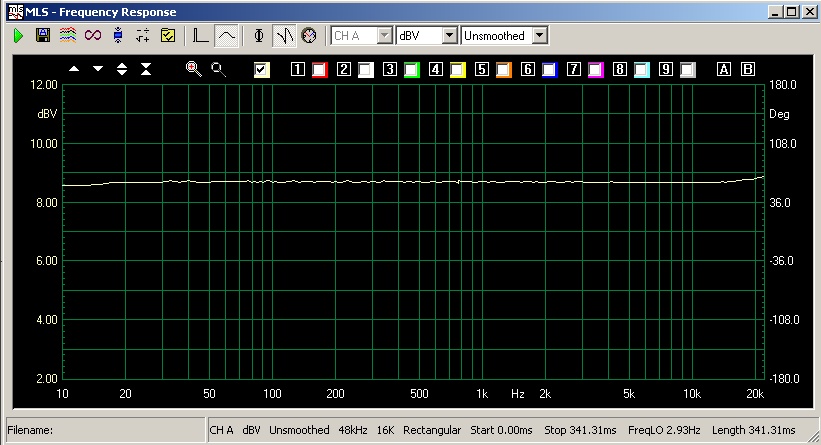The width and height of the screenshot is (821, 445).
Task: Open the options checklist icon
Action: coord(168,36)
